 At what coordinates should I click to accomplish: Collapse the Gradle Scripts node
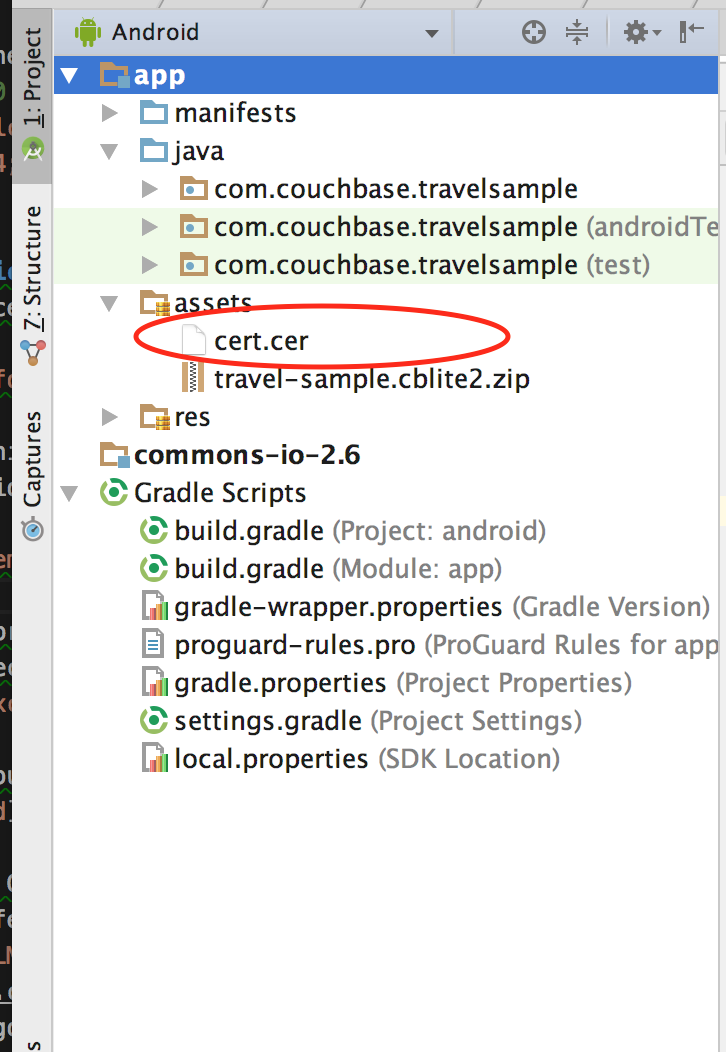pos(69,493)
